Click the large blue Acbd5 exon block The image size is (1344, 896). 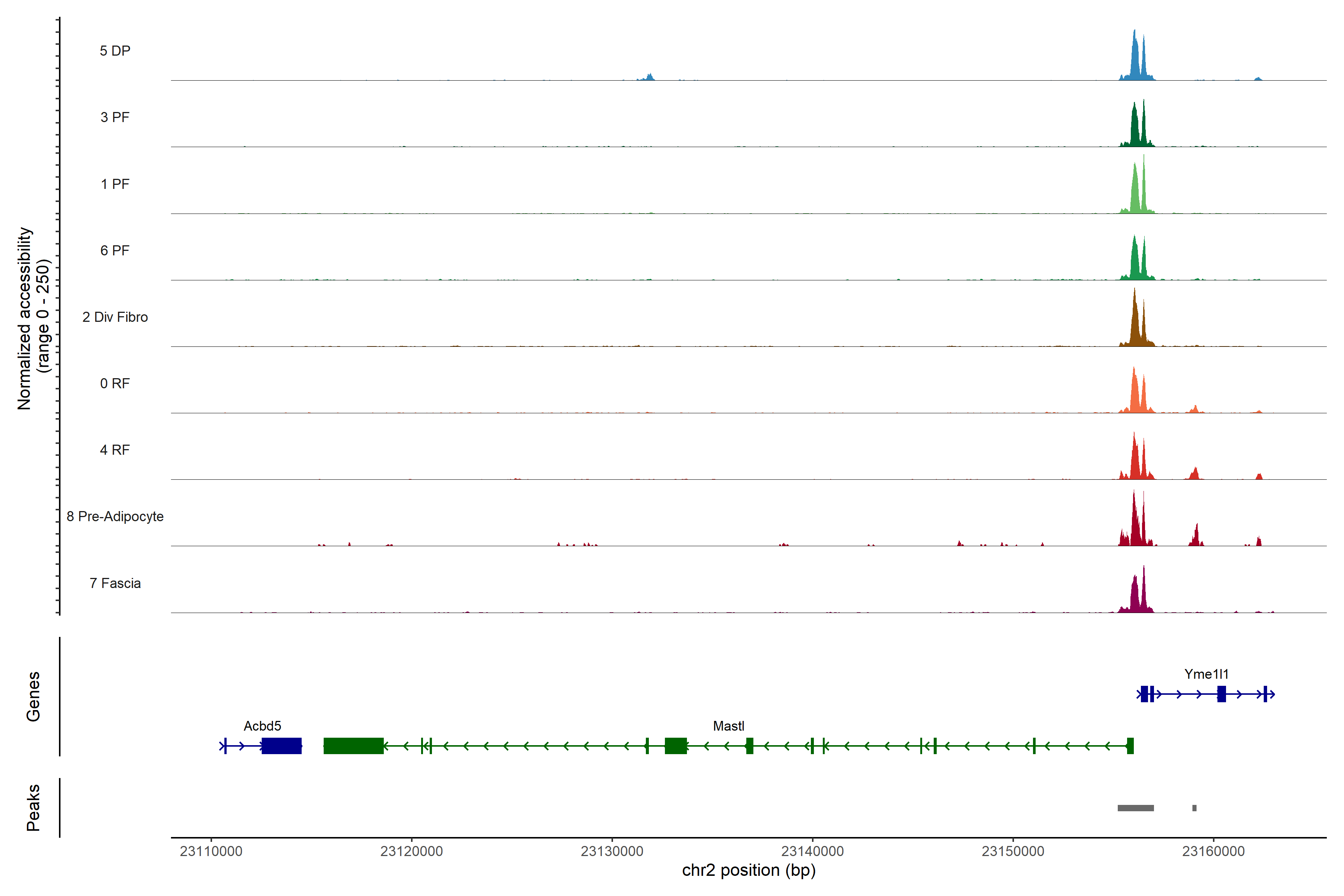pos(281,746)
